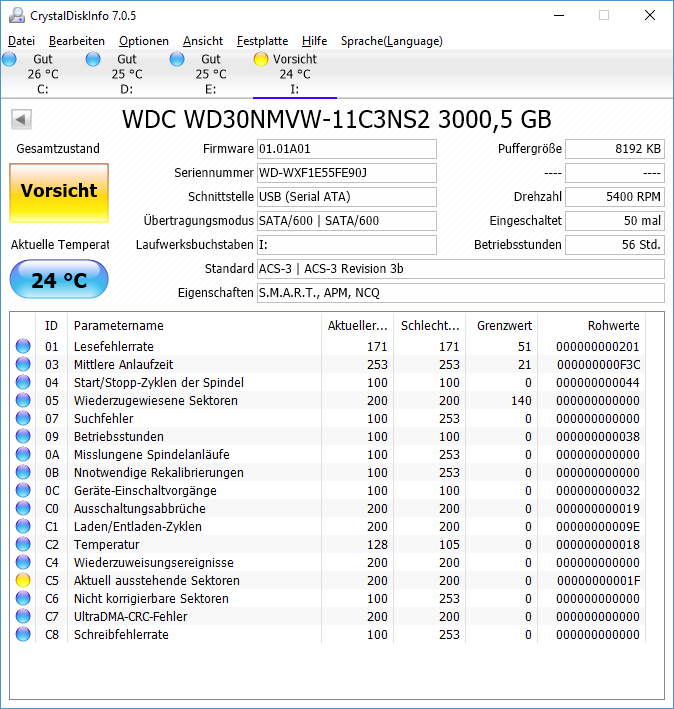Click raw value 000000000F3C

tap(598, 364)
